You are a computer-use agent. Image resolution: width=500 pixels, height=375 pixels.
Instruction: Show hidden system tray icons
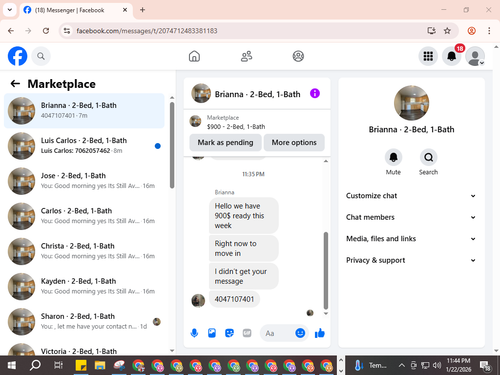click(402, 365)
